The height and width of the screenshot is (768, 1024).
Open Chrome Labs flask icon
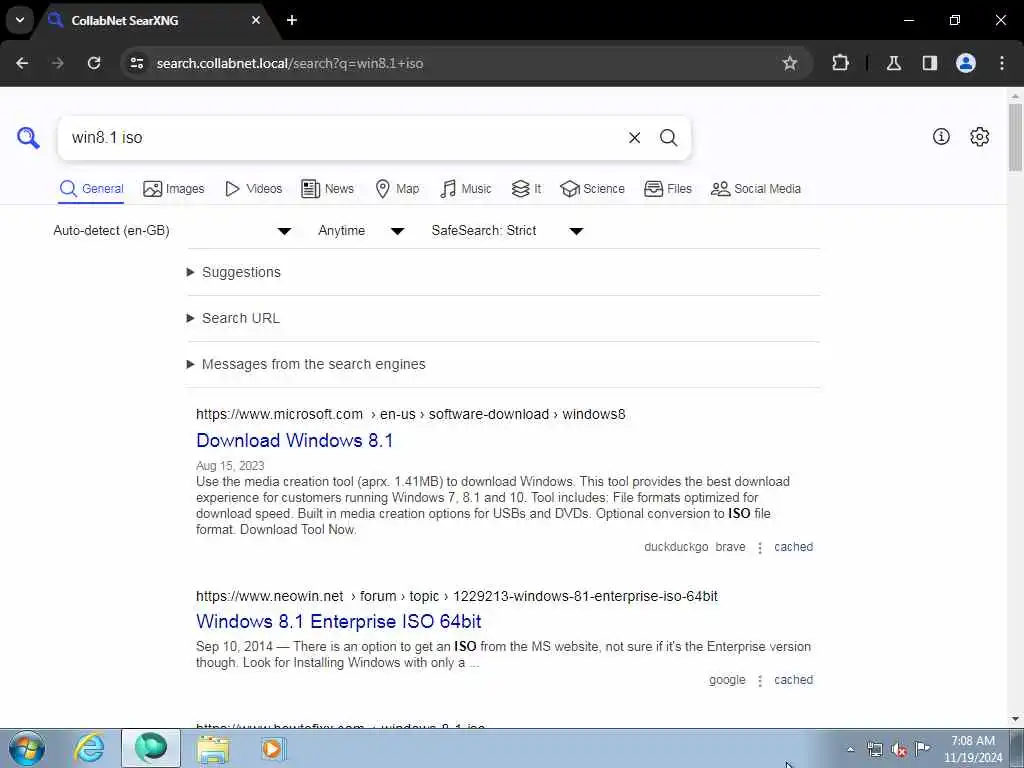pyautogui.click(x=894, y=63)
